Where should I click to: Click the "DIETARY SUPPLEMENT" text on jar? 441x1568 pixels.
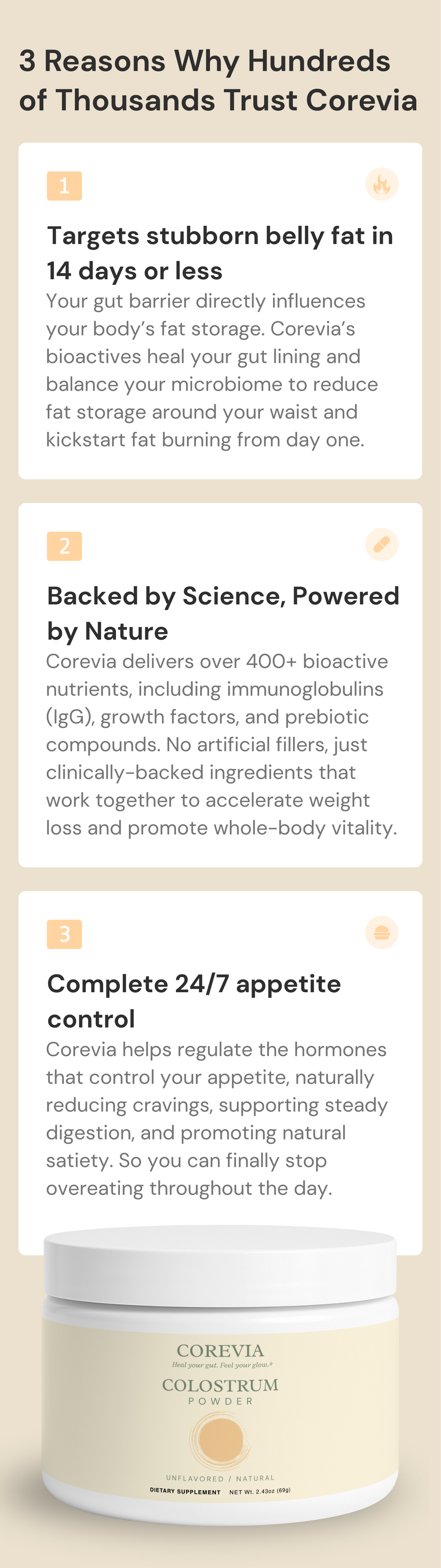click(185, 1492)
